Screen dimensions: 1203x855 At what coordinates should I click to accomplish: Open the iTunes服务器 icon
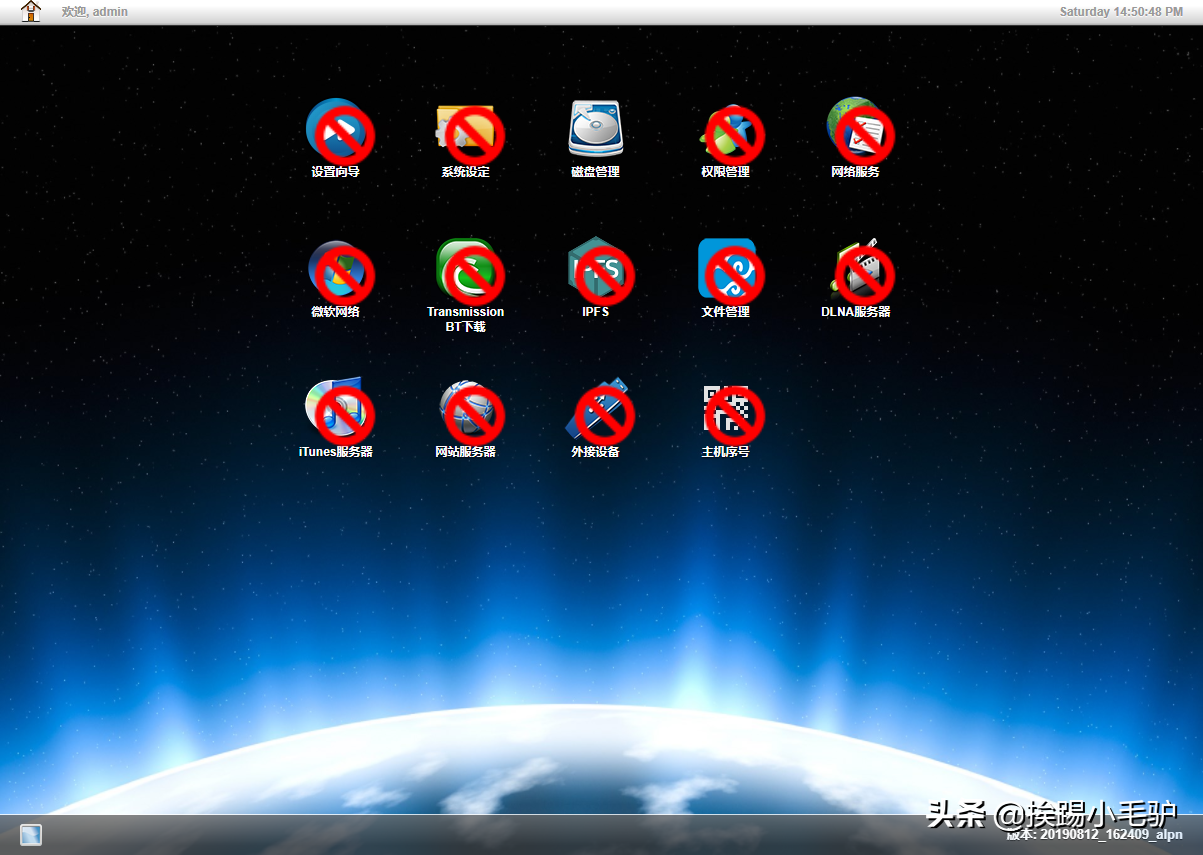point(336,410)
